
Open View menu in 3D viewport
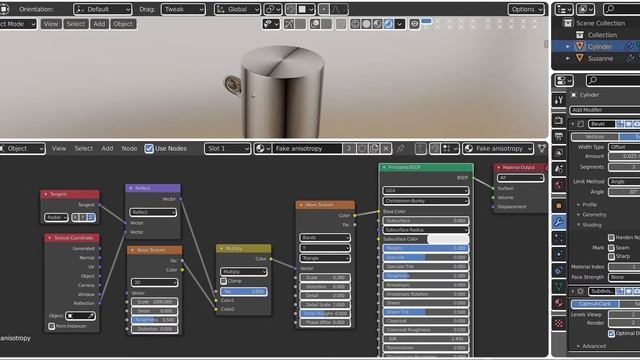click(51, 24)
